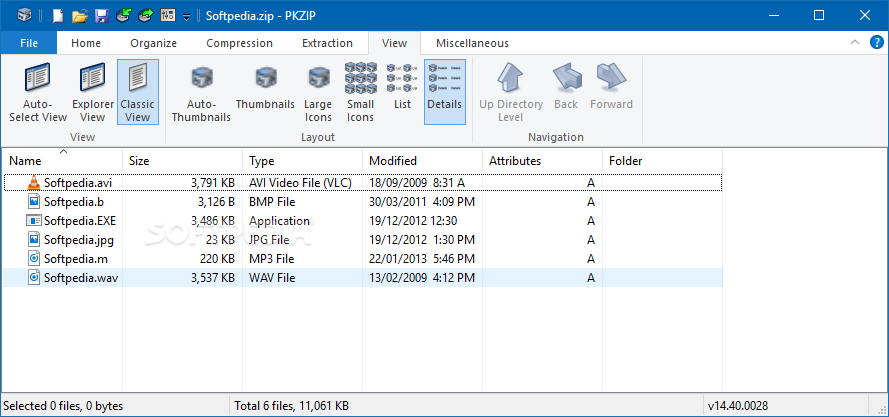Sort by the Attributes column header
The height and width of the screenshot is (417, 889).
(543, 161)
